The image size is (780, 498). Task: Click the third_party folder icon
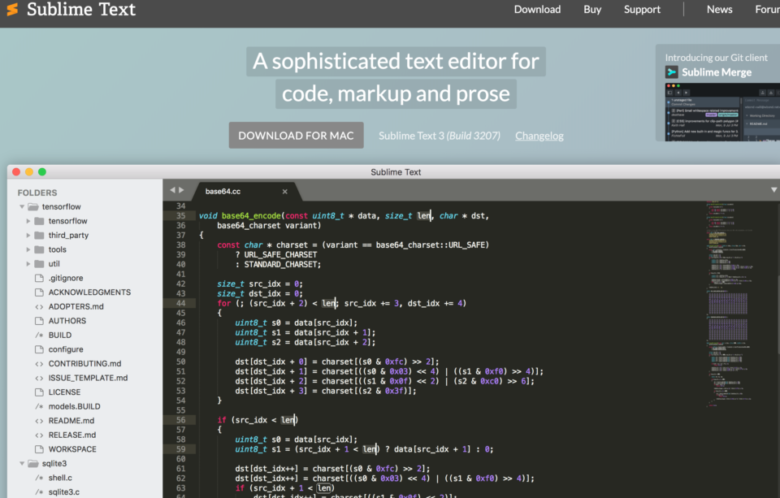tap(39, 235)
